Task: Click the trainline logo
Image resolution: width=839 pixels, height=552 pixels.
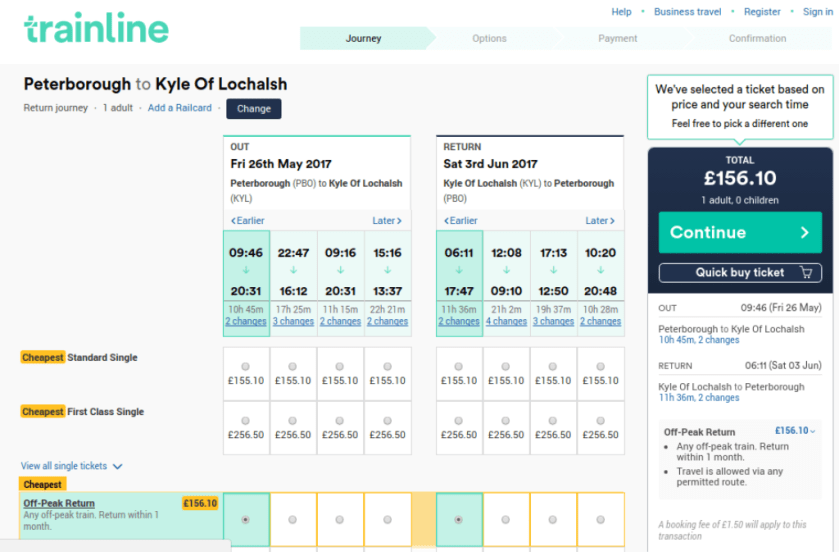Action: 96,29
